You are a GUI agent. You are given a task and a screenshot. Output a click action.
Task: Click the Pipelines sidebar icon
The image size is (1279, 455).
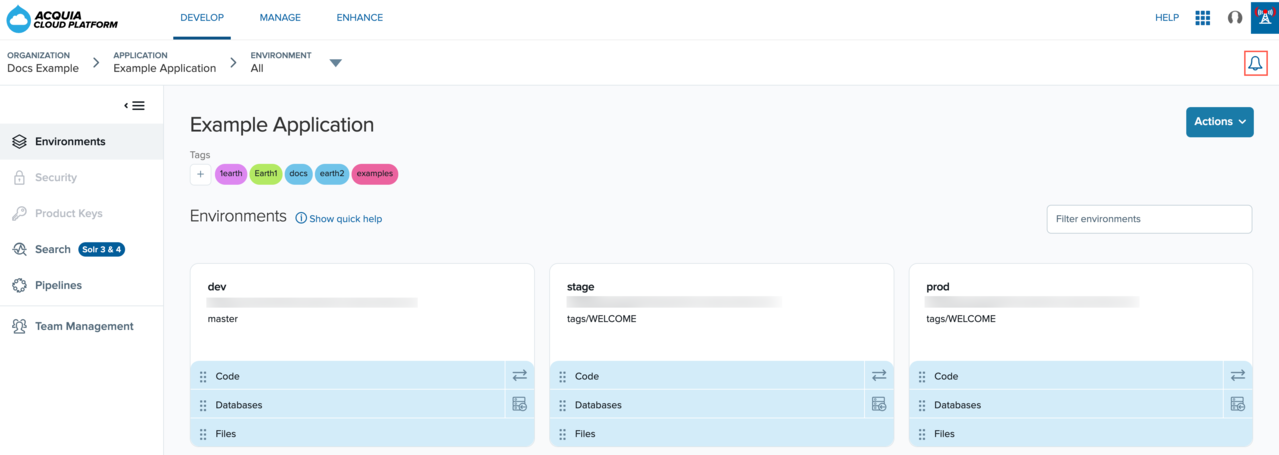click(x=19, y=286)
